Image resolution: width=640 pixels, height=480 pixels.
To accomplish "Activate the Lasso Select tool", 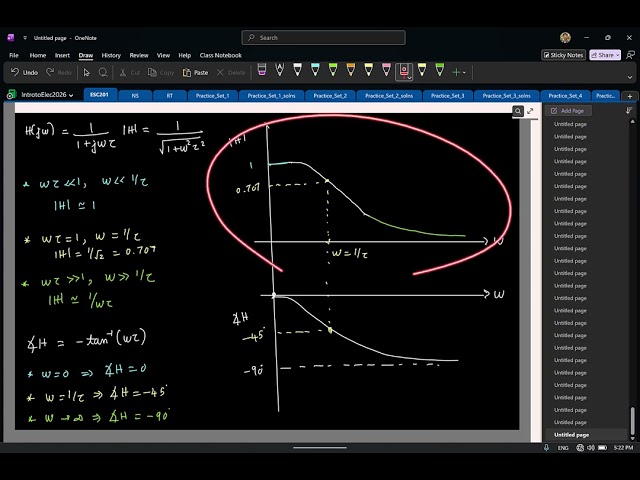I will click(x=103, y=72).
